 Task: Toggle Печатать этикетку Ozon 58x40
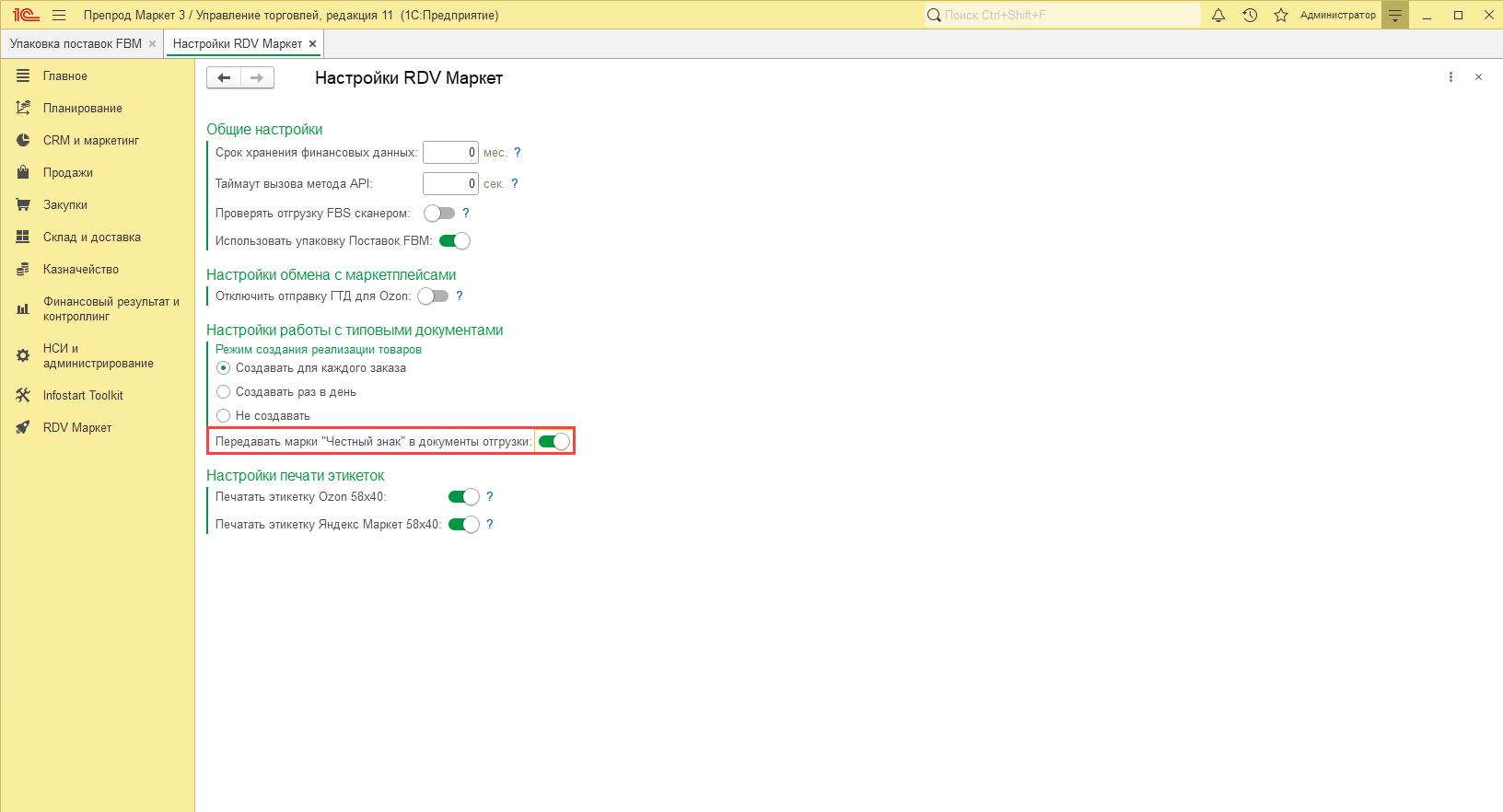tap(464, 496)
